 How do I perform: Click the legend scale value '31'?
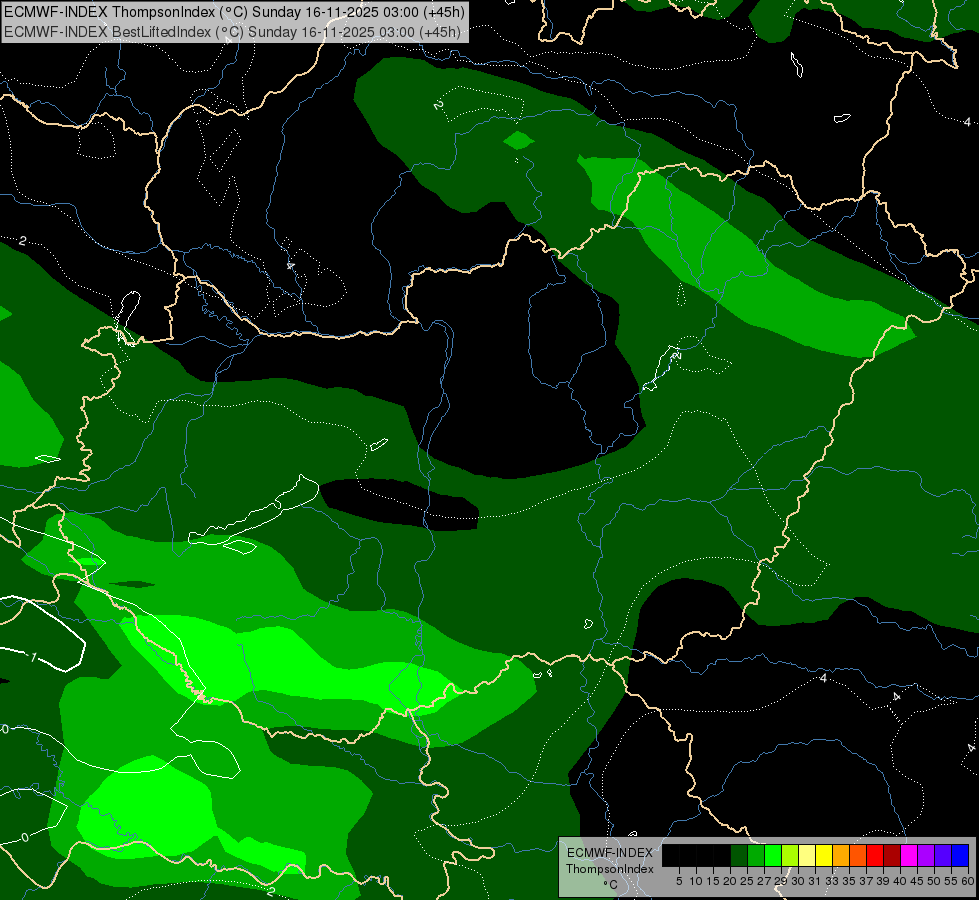tap(814, 881)
